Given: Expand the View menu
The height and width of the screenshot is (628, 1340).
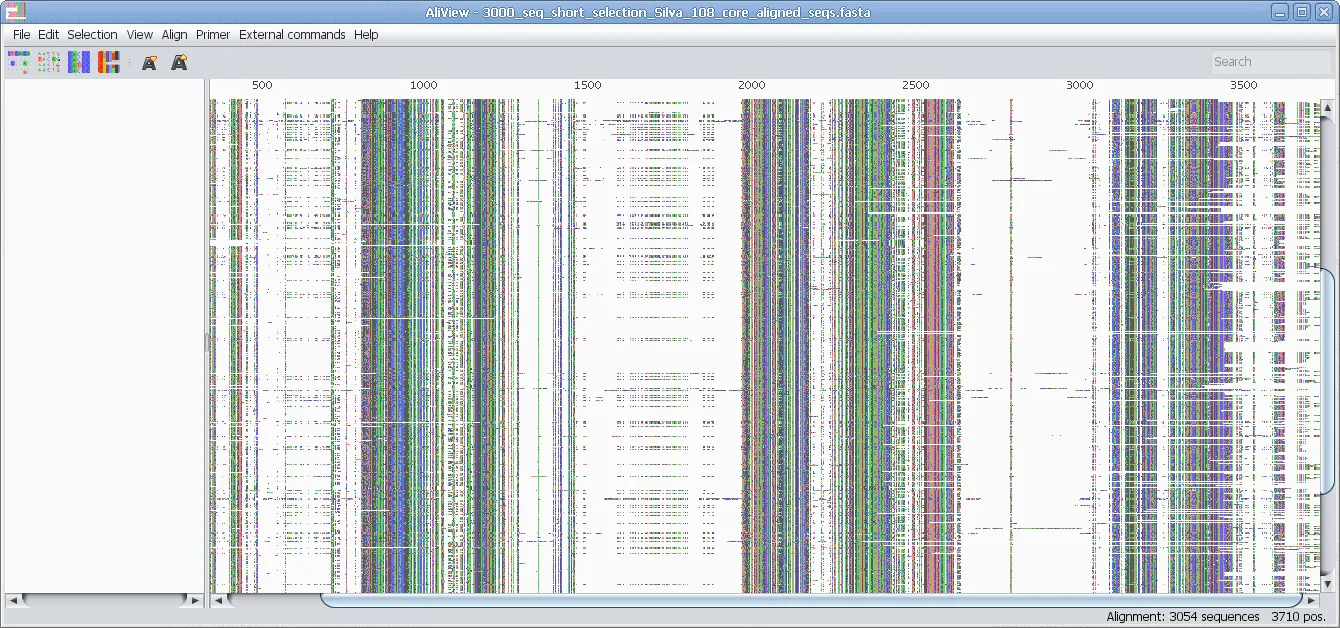Looking at the screenshot, I should point(140,34).
